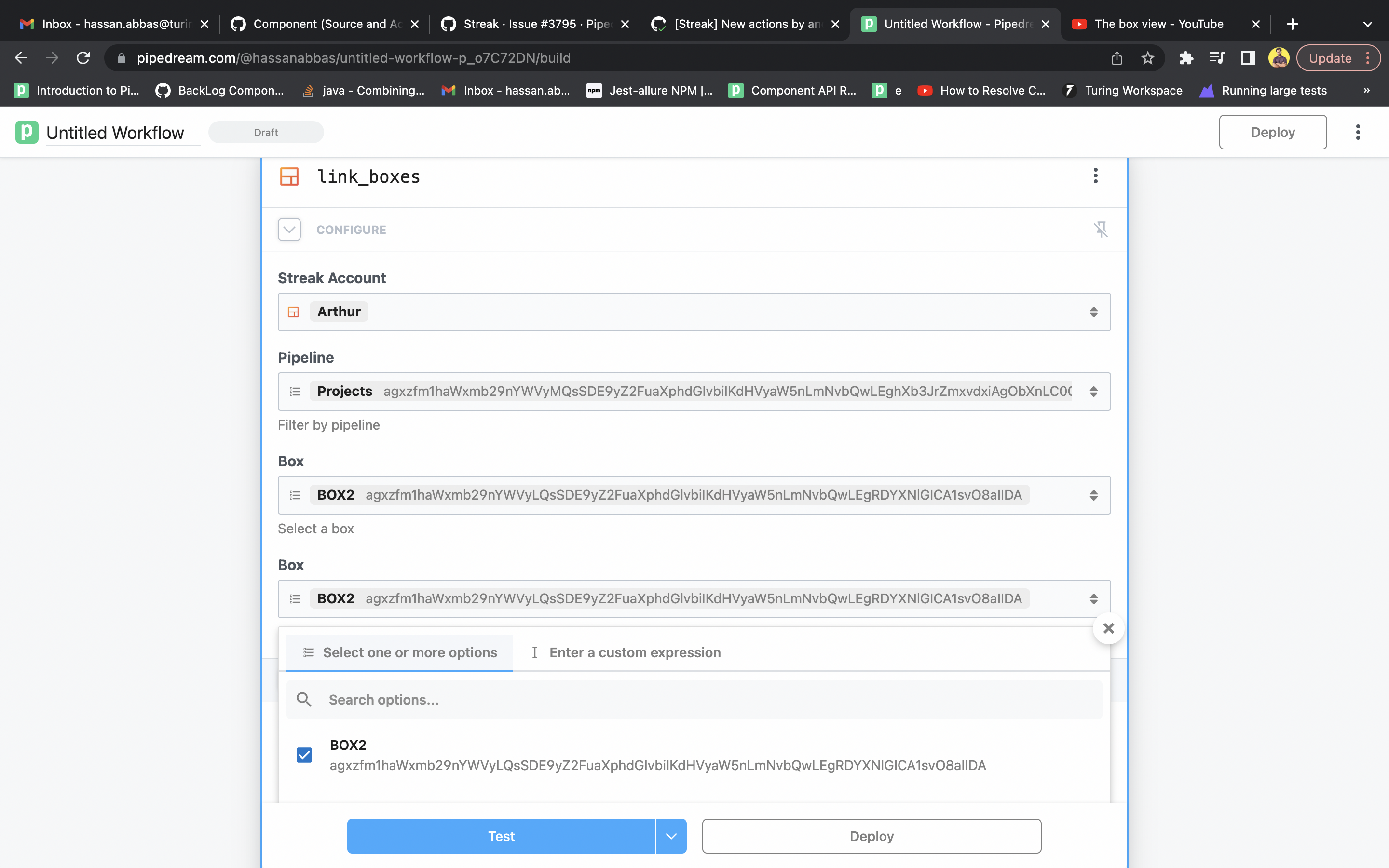Click the orange Streak icon on the link_boxes step
Viewport: 1389px width, 868px height.
[x=289, y=176]
